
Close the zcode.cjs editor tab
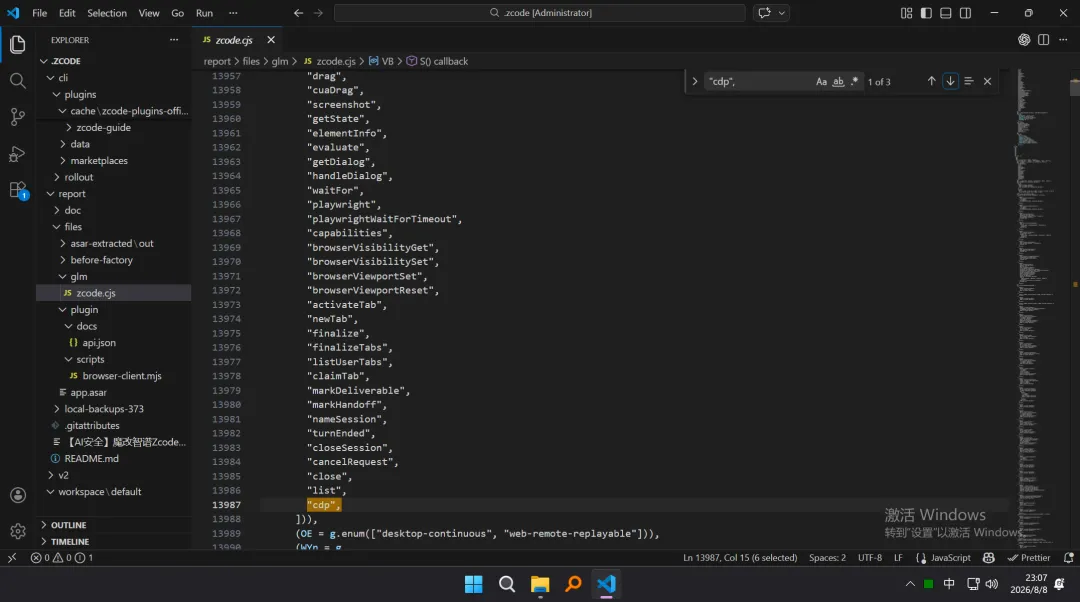click(271, 40)
